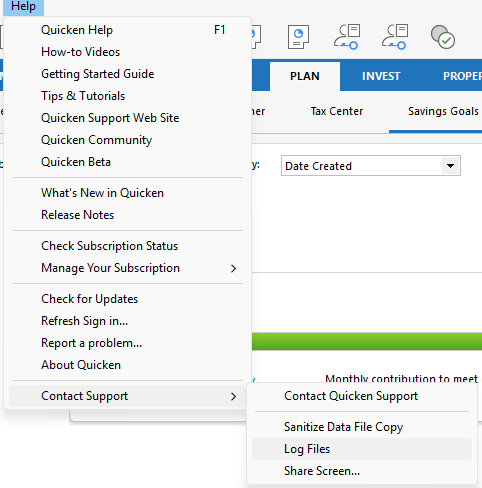Screen dimensions: 482x488
Task: Expand Contact Support submenu item
Action: point(127,396)
